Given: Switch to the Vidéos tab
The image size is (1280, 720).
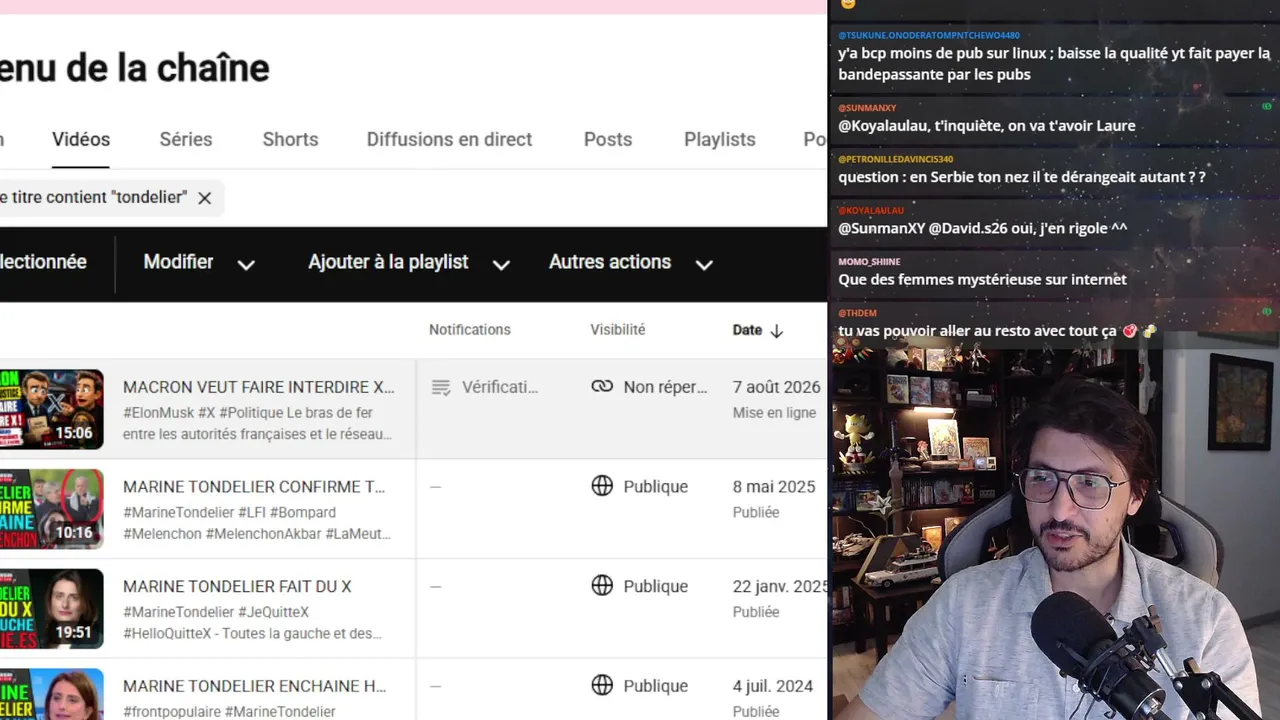Looking at the screenshot, I should [81, 139].
